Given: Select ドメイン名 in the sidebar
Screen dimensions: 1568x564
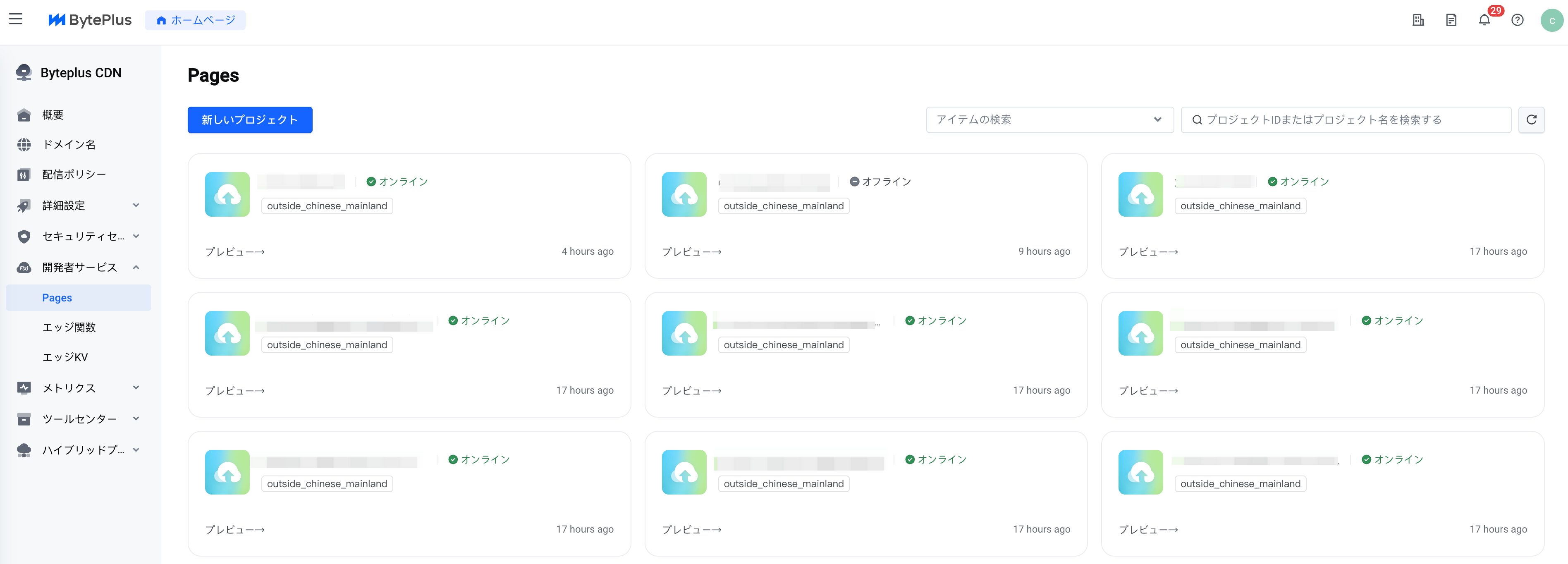Looking at the screenshot, I should pos(69,145).
